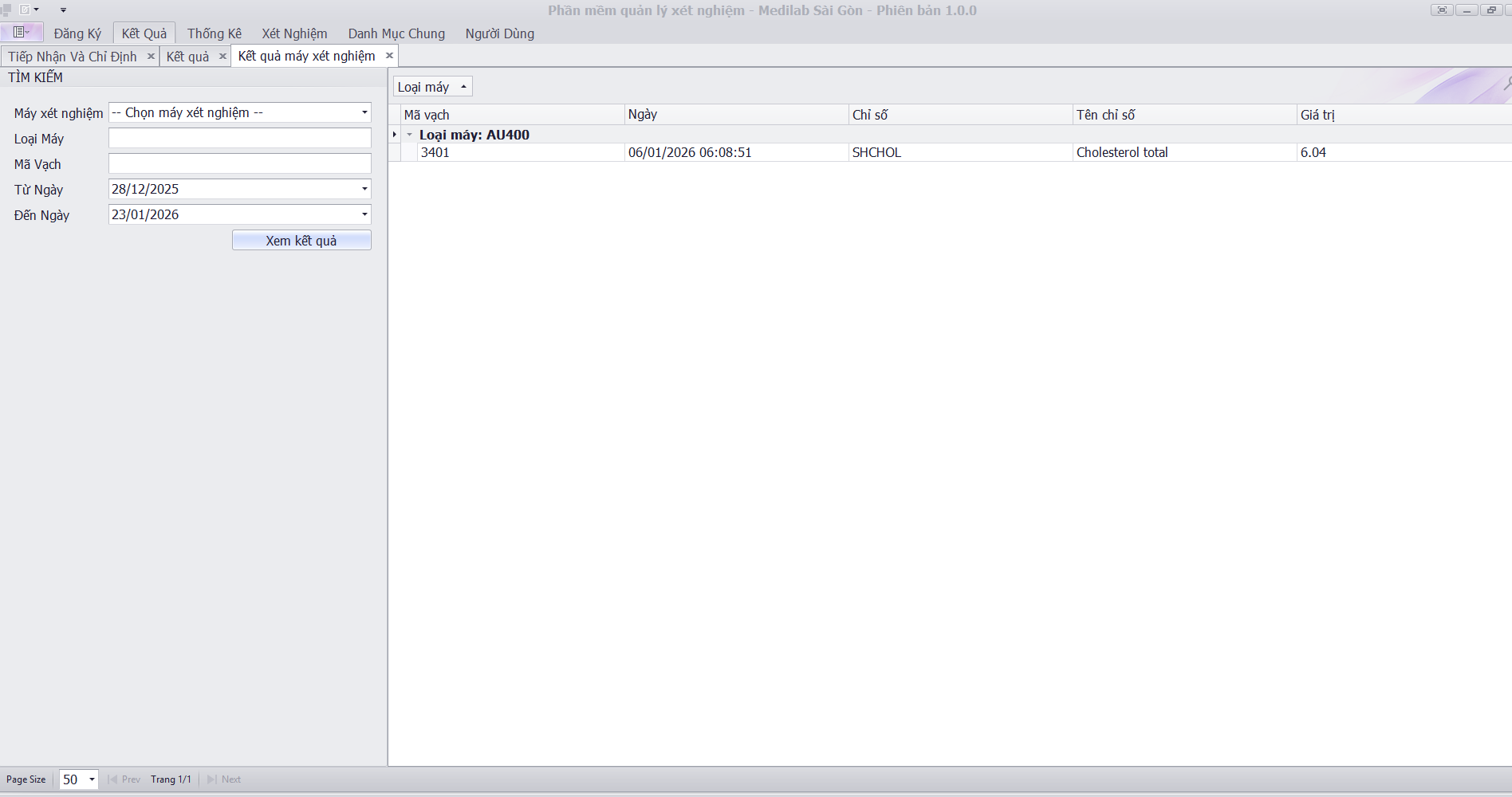This screenshot has width=1512, height=797.
Task: Click the 'Loại máy' group column button
Action: click(431, 87)
